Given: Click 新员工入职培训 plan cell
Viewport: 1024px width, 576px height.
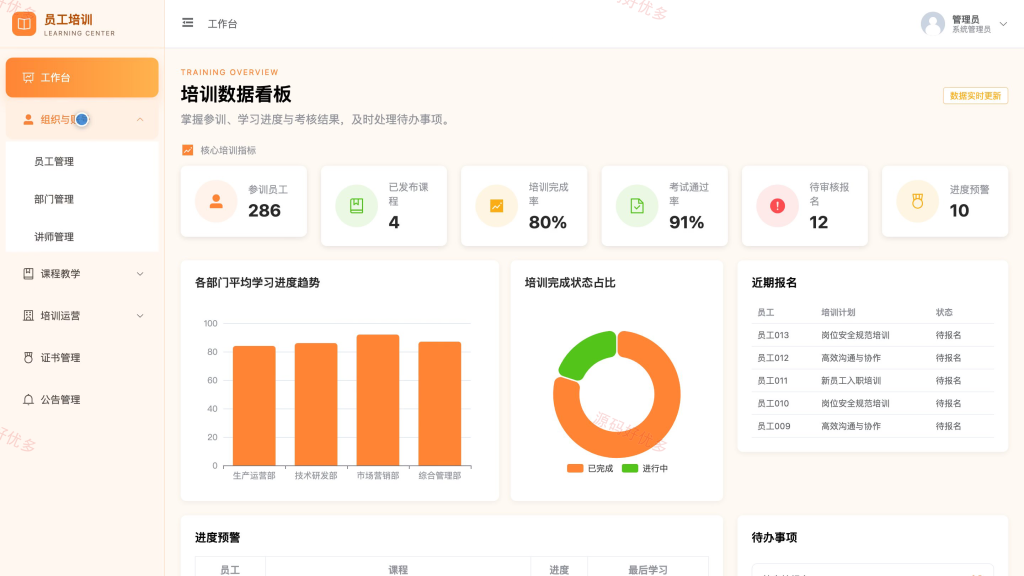Looking at the screenshot, I should pos(851,381).
